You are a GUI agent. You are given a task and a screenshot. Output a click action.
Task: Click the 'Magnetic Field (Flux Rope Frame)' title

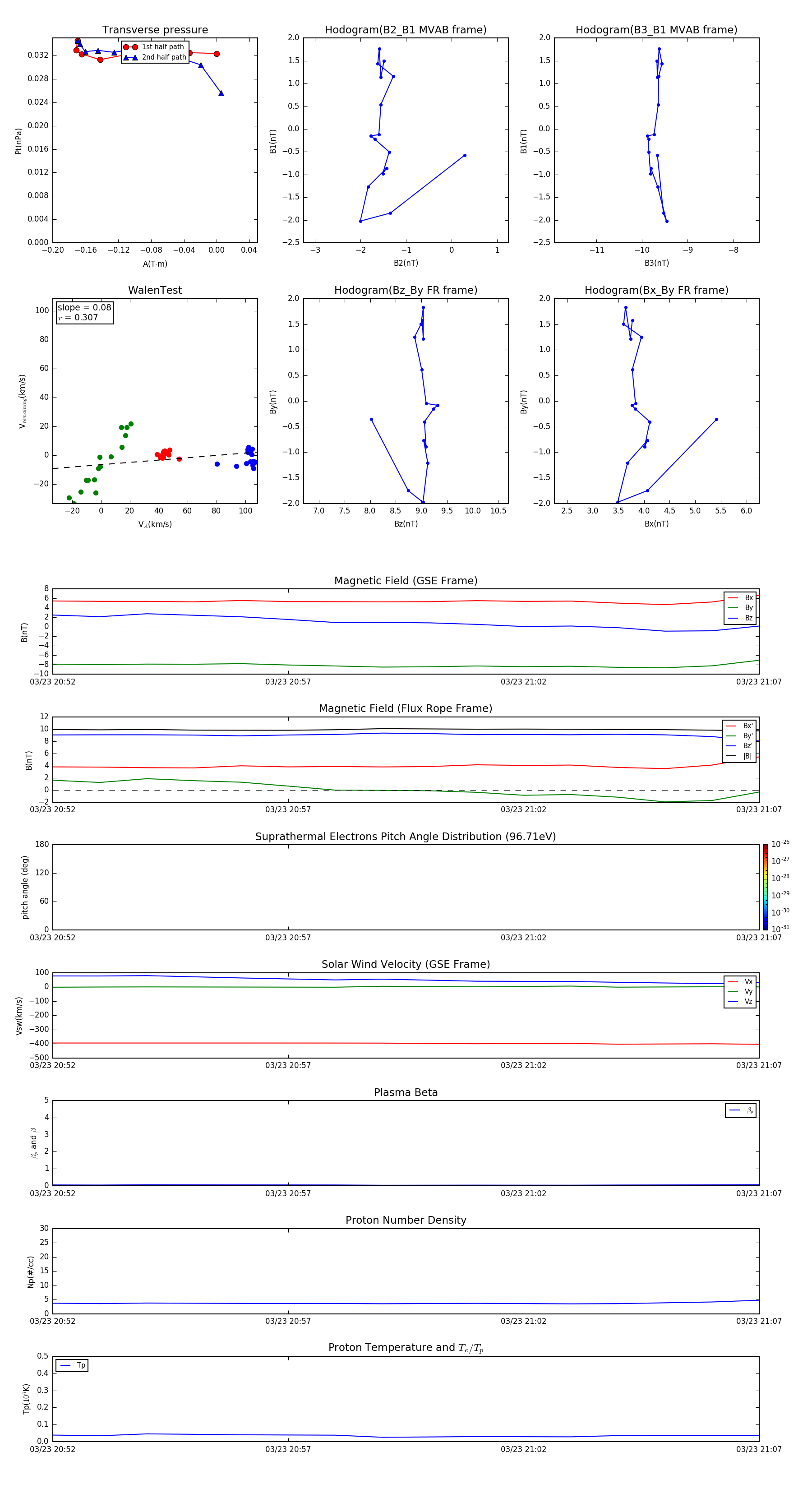[406, 709]
